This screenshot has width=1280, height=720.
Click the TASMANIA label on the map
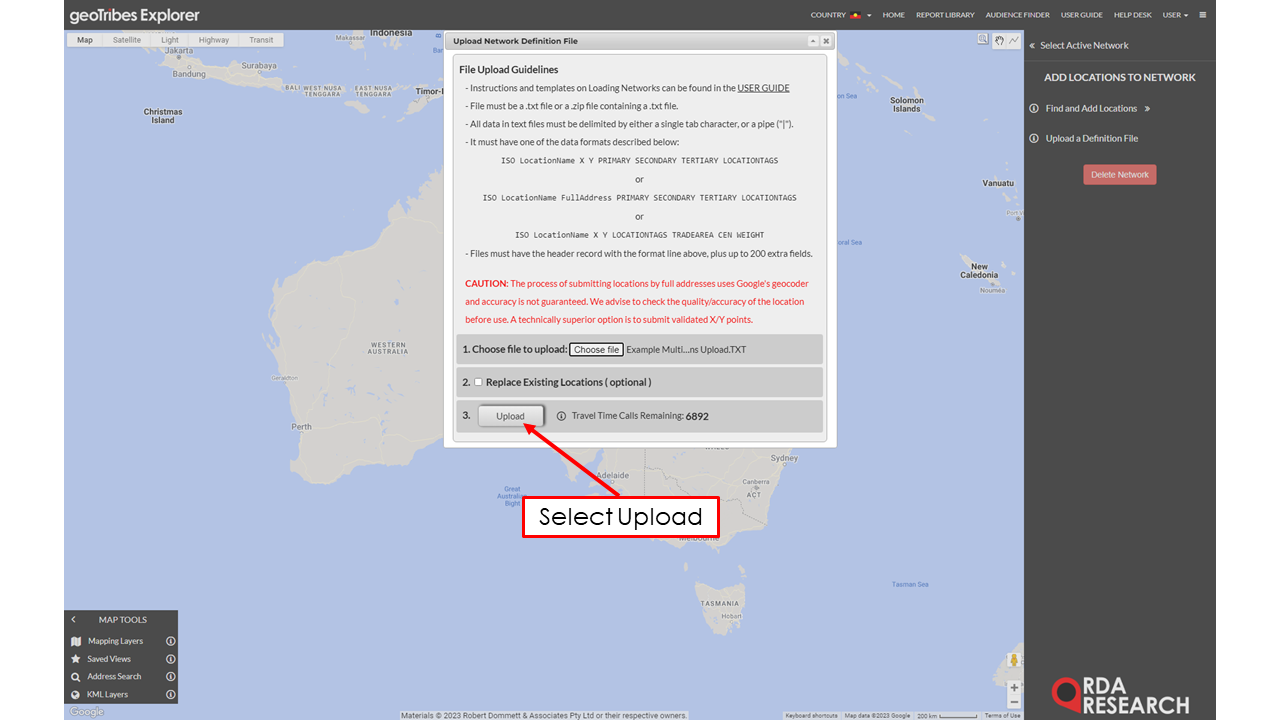point(720,604)
